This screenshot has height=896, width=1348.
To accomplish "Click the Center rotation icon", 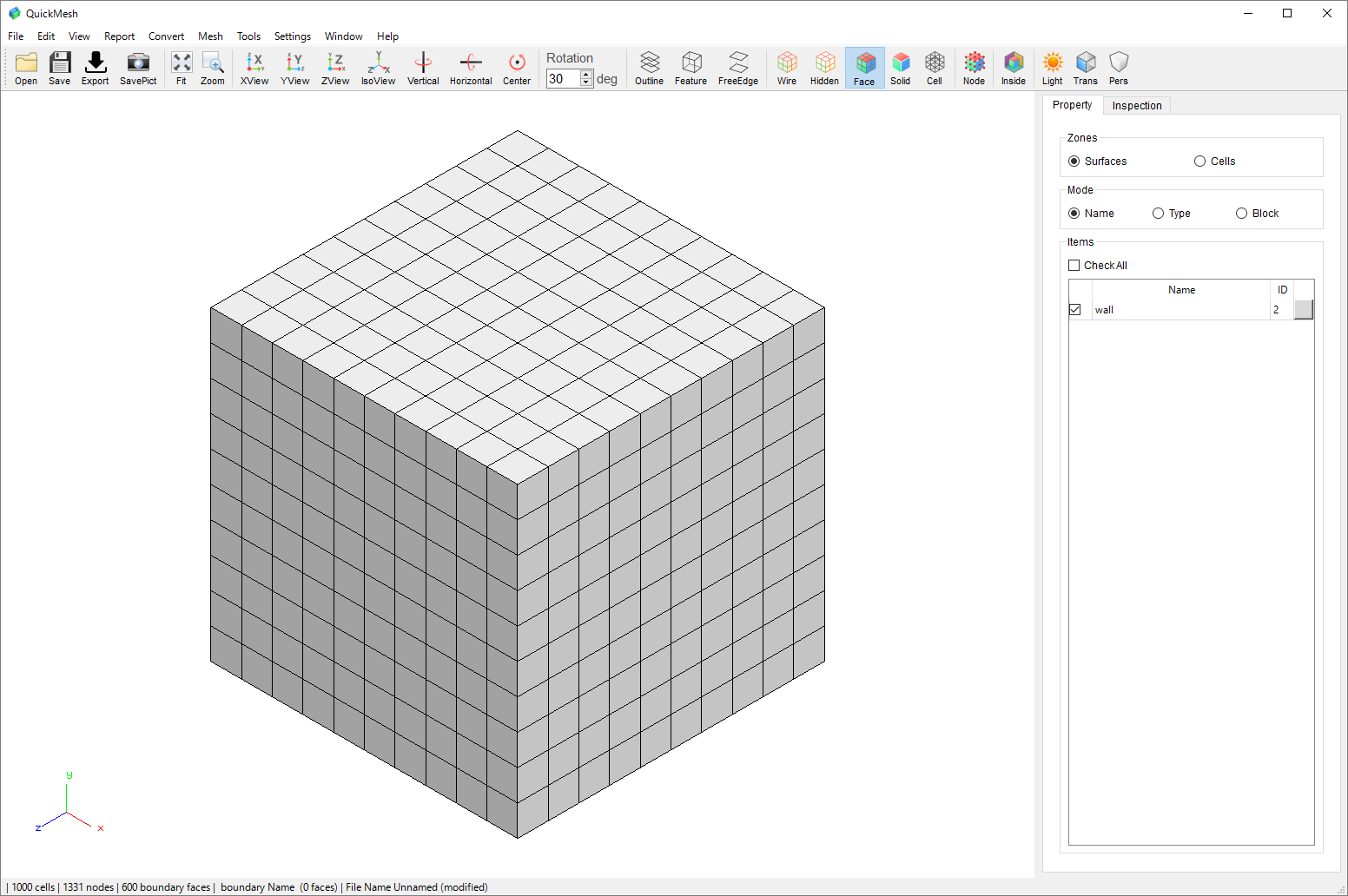I will pos(517,68).
